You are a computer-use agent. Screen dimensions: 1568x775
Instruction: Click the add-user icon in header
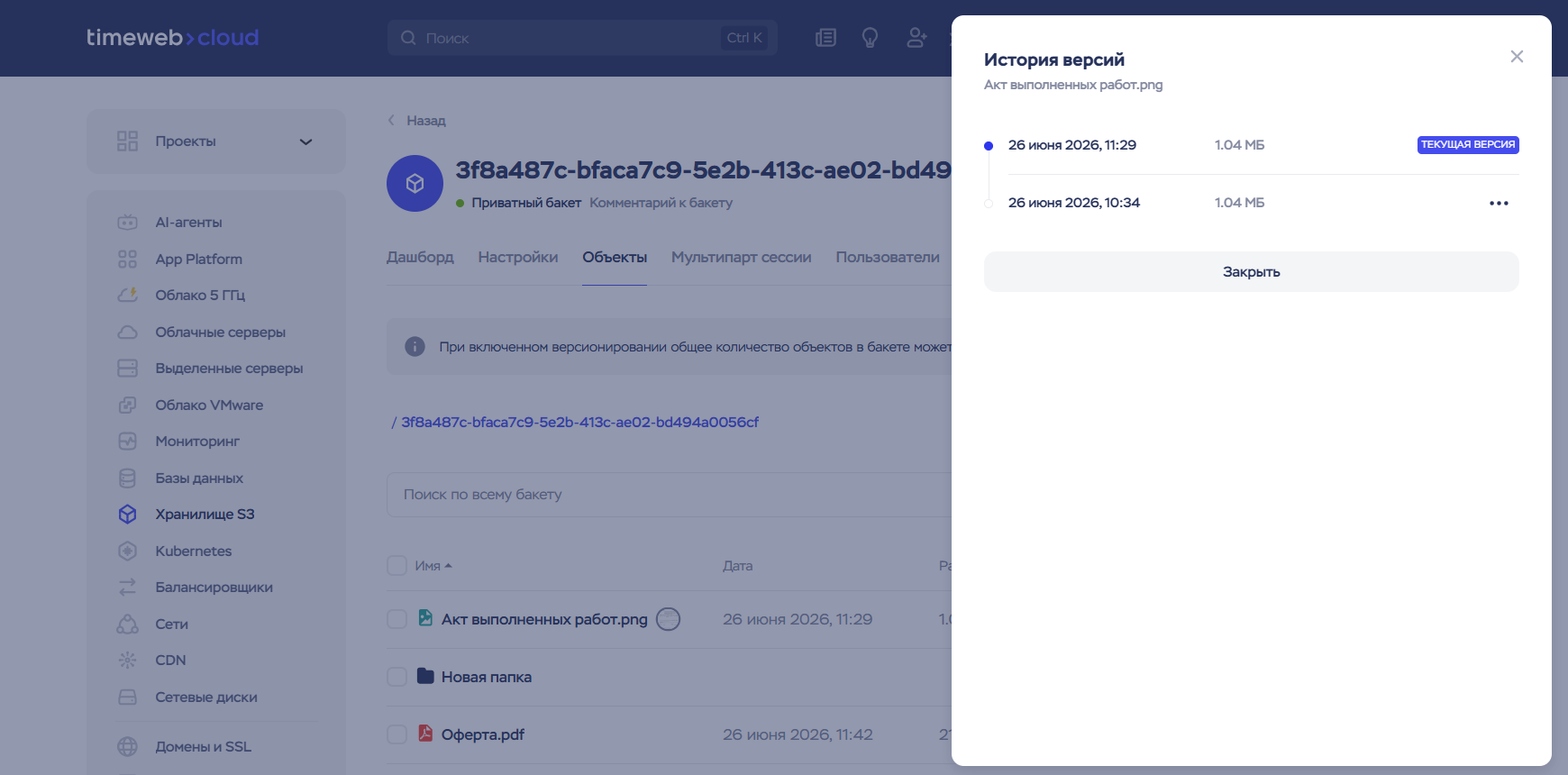(x=916, y=38)
